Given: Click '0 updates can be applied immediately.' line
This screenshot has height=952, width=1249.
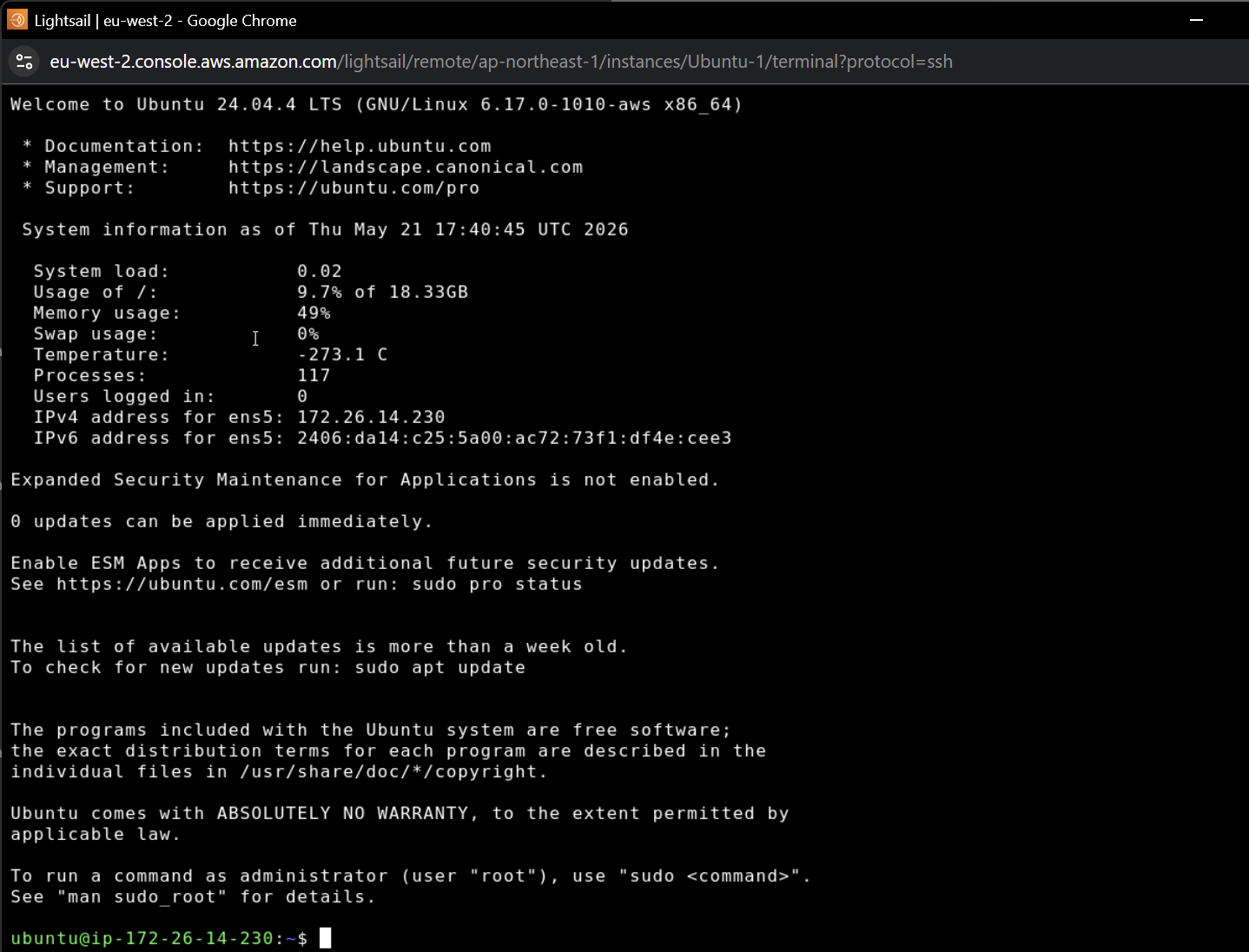Looking at the screenshot, I should click(221, 521).
